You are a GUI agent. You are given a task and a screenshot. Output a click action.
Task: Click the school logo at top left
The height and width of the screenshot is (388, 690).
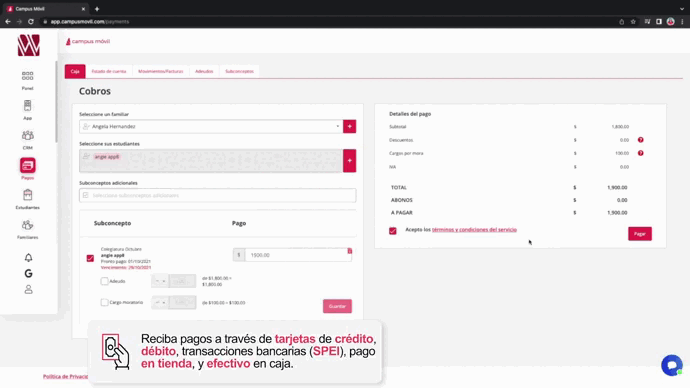pos(29,45)
